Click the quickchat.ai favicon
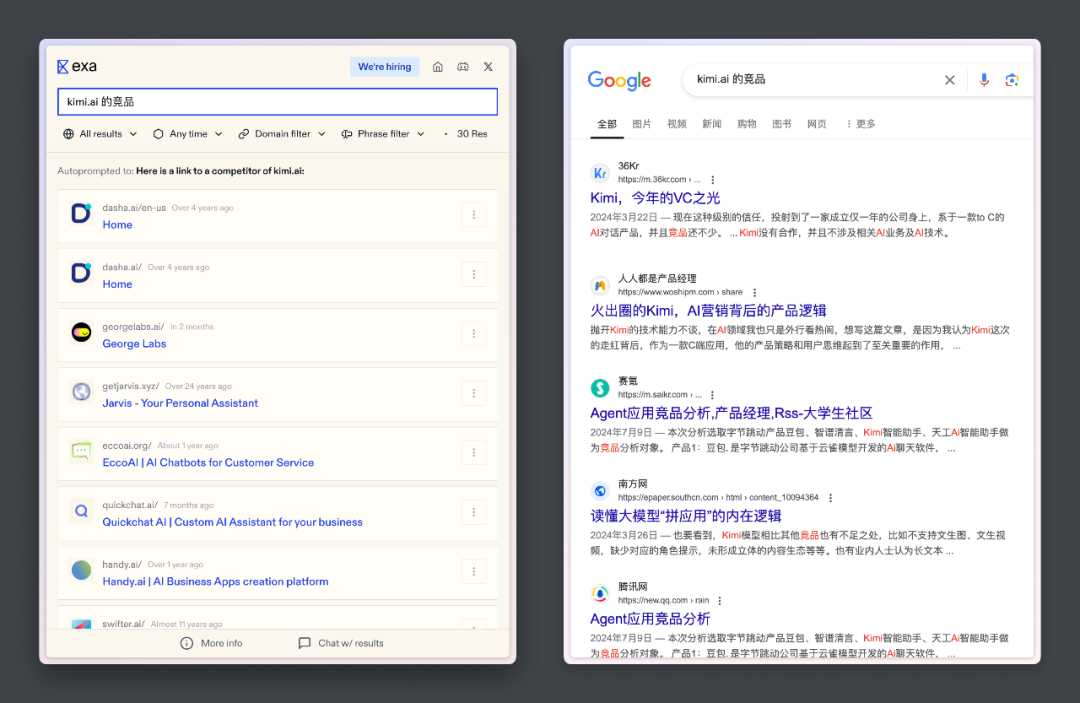The width and height of the screenshot is (1080, 703). point(81,511)
